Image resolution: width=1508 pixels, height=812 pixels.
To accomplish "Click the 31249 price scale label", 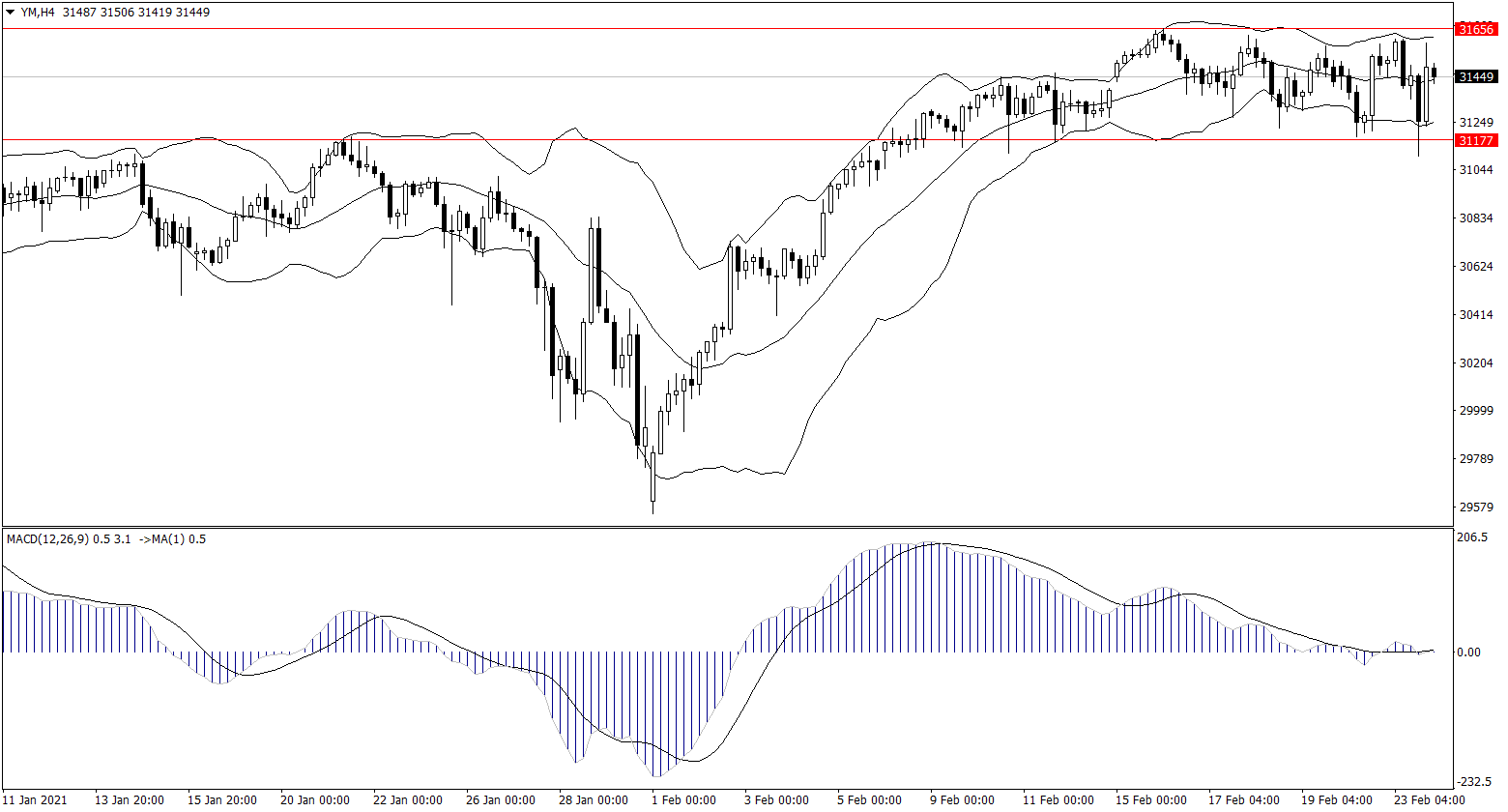I will [1476, 122].
